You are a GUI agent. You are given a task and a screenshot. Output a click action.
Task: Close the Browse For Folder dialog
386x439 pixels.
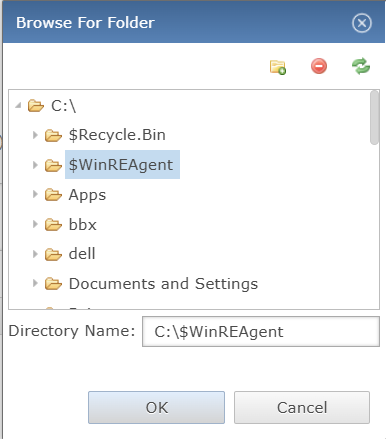tap(362, 23)
